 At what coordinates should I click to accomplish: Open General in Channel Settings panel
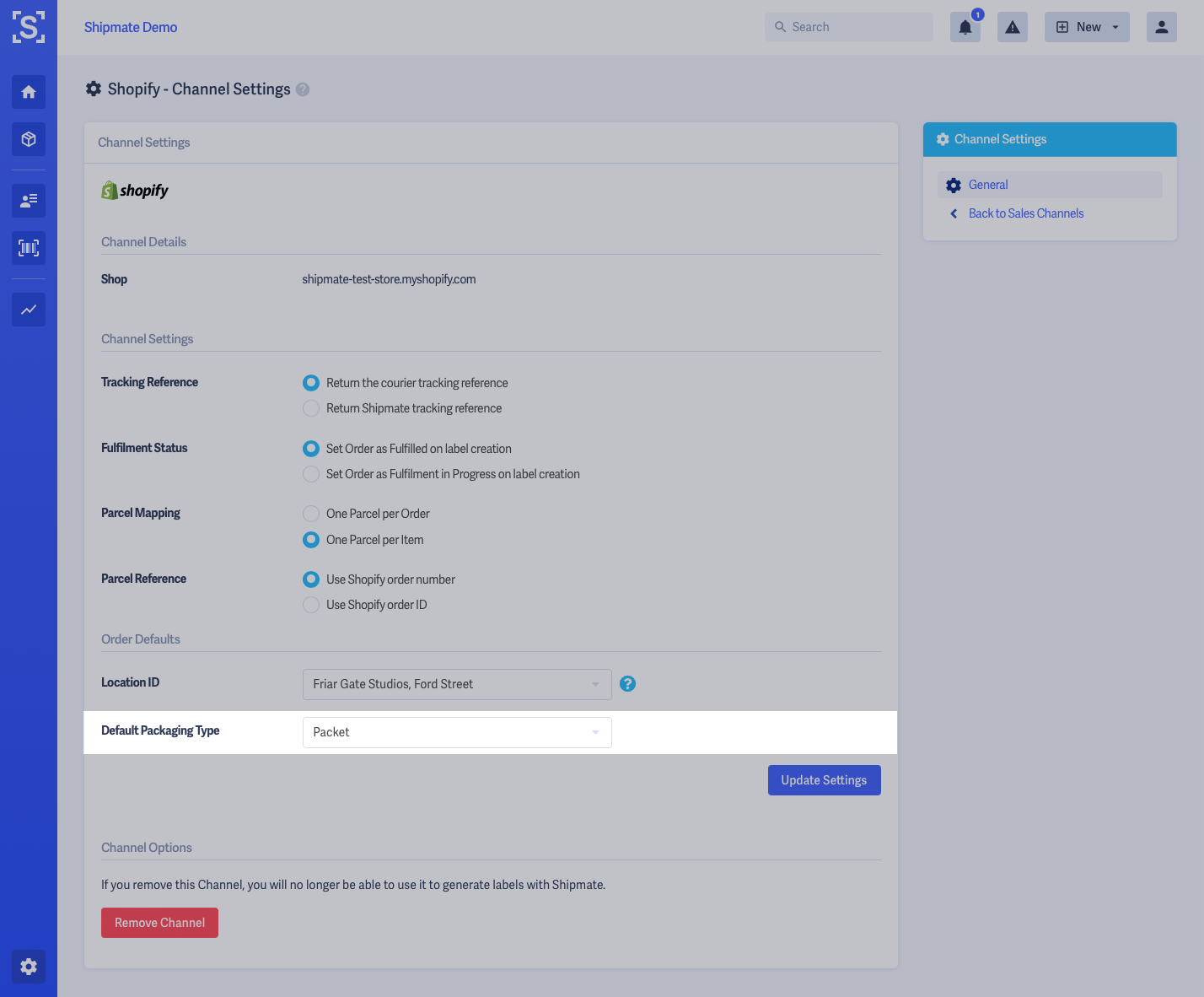(x=1050, y=185)
